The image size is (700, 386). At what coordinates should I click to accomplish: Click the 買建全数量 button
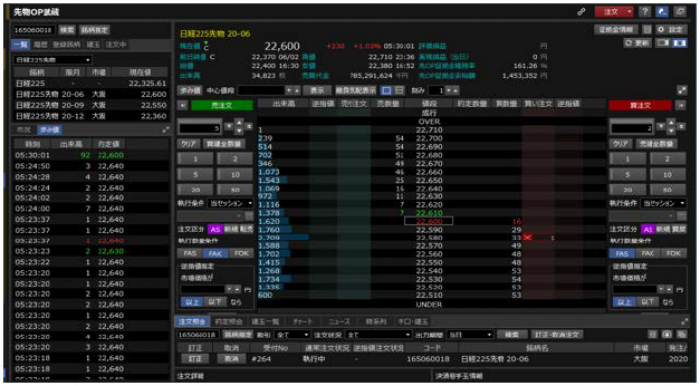coord(224,144)
